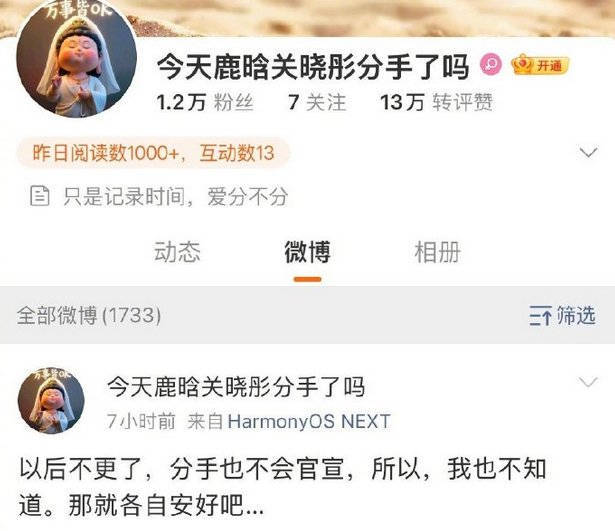Tap the pink female gender badge icon

491,64
